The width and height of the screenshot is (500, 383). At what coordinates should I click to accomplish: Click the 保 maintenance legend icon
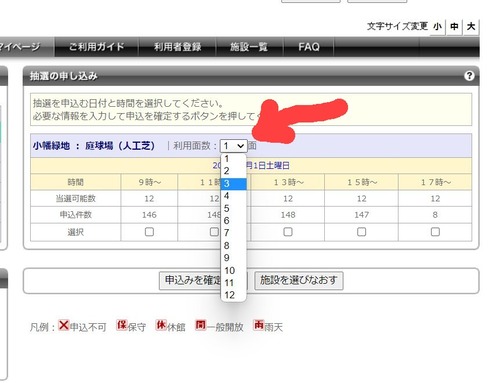122,325
